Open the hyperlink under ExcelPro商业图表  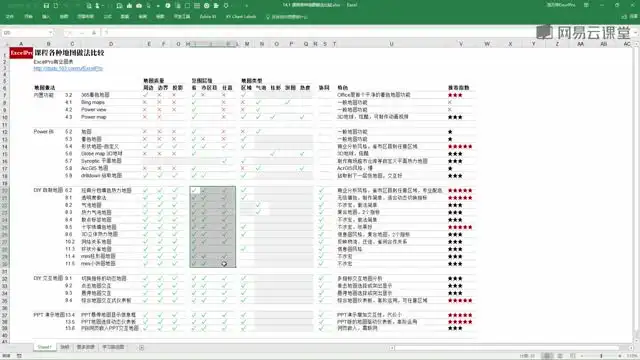click(x=68, y=69)
